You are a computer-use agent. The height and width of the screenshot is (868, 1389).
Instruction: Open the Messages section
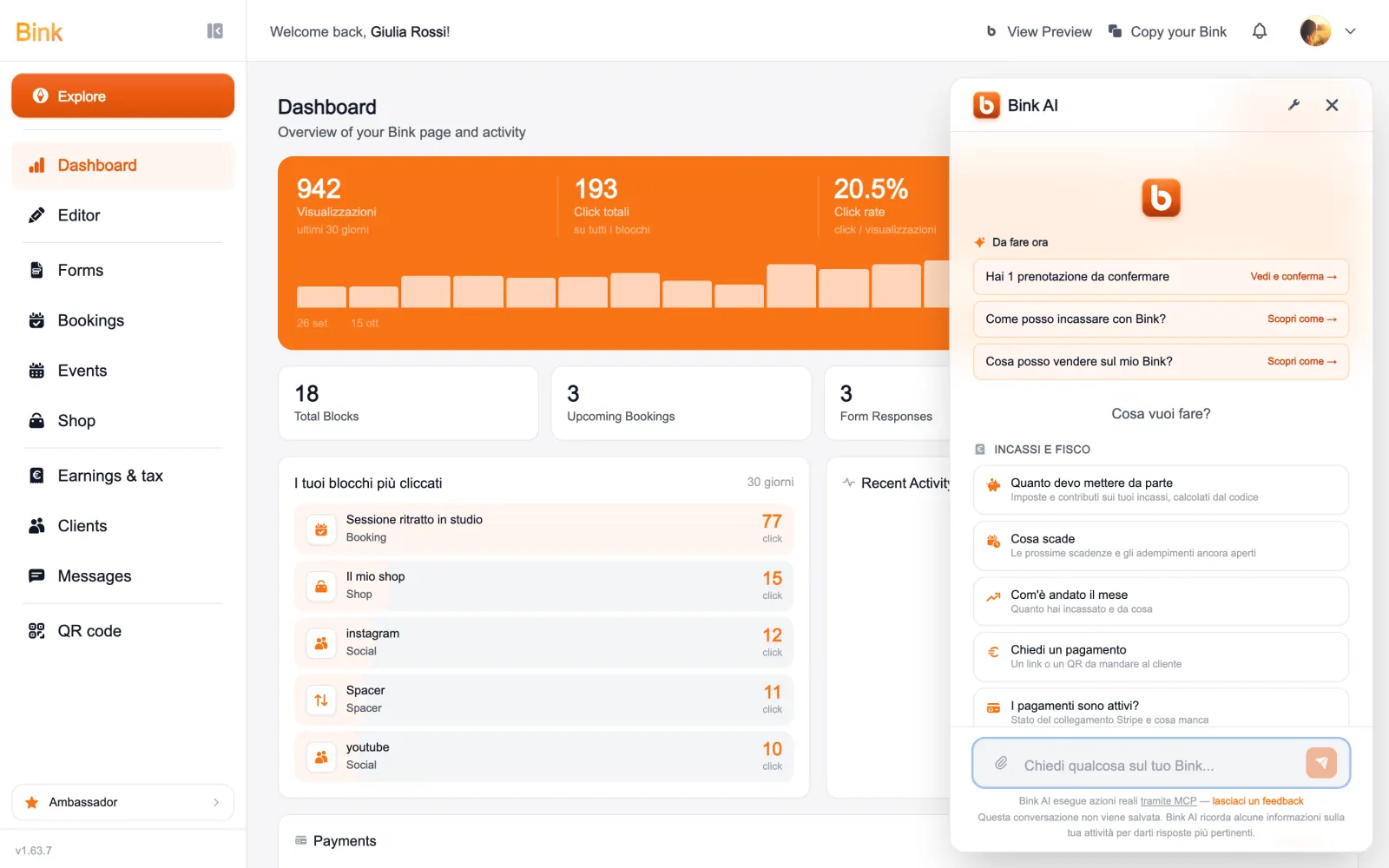(x=122, y=576)
